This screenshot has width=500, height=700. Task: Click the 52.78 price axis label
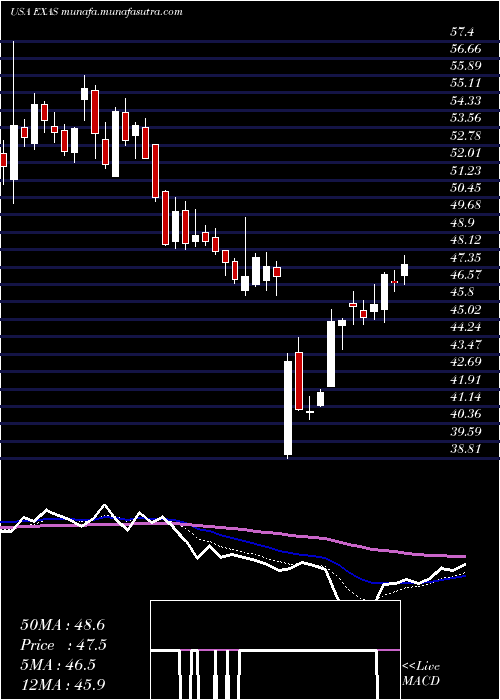(x=466, y=136)
